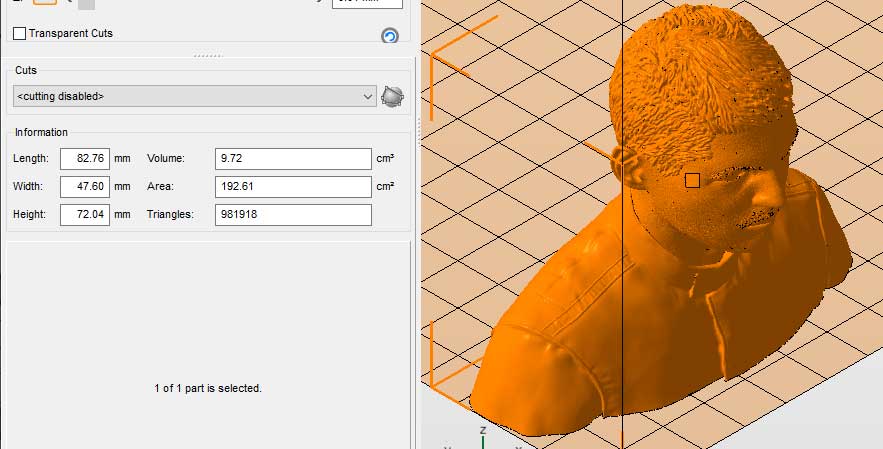Enable the Transparent Cuts checkbox
Image resolution: width=883 pixels, height=449 pixels.
tap(19, 34)
